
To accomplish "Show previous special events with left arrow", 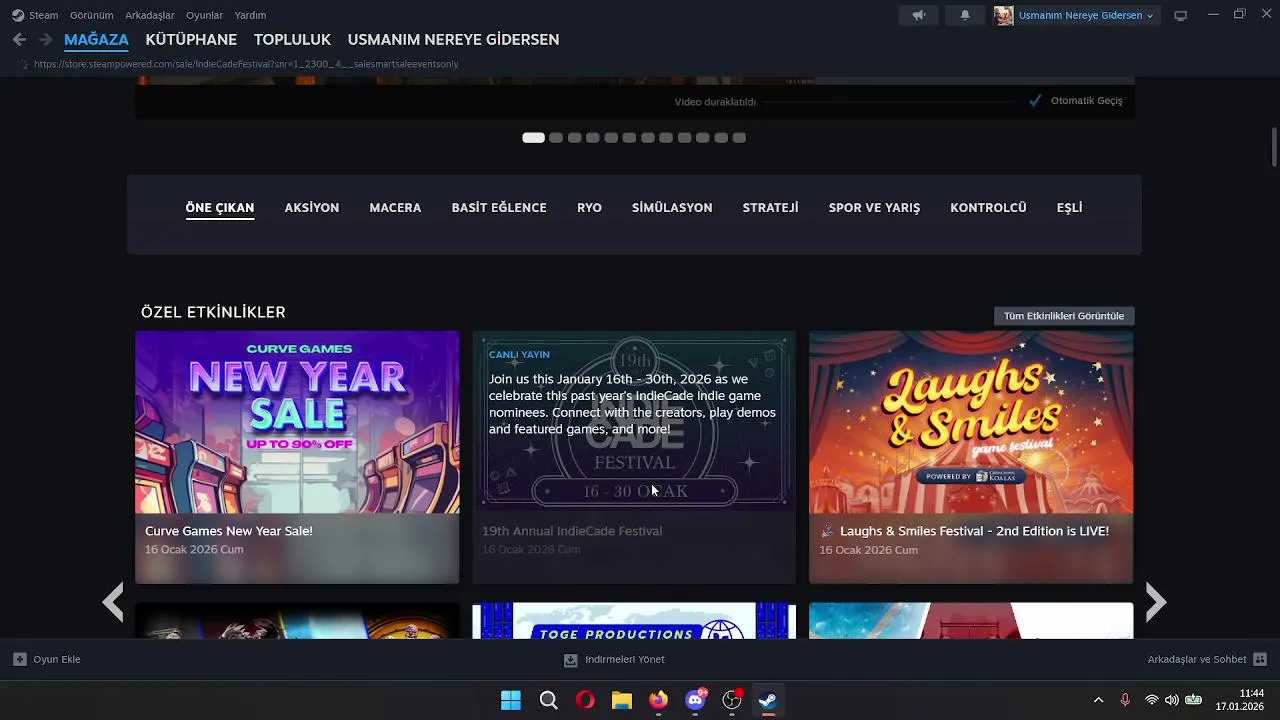I will point(113,602).
